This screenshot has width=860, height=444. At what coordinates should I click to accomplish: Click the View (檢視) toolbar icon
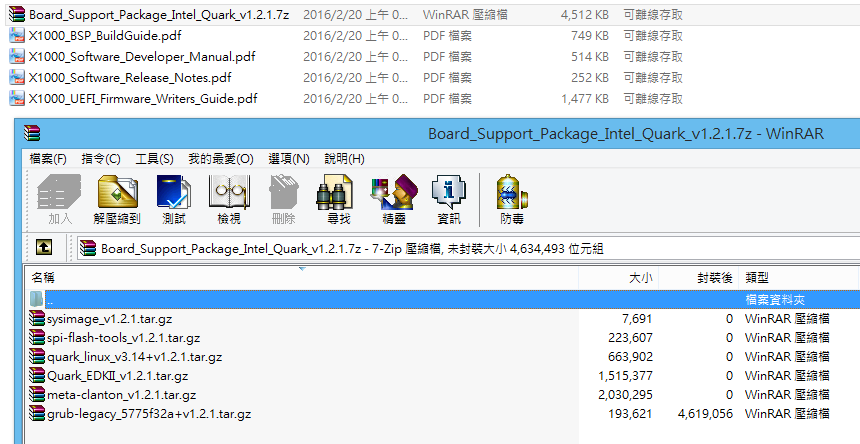[229, 192]
